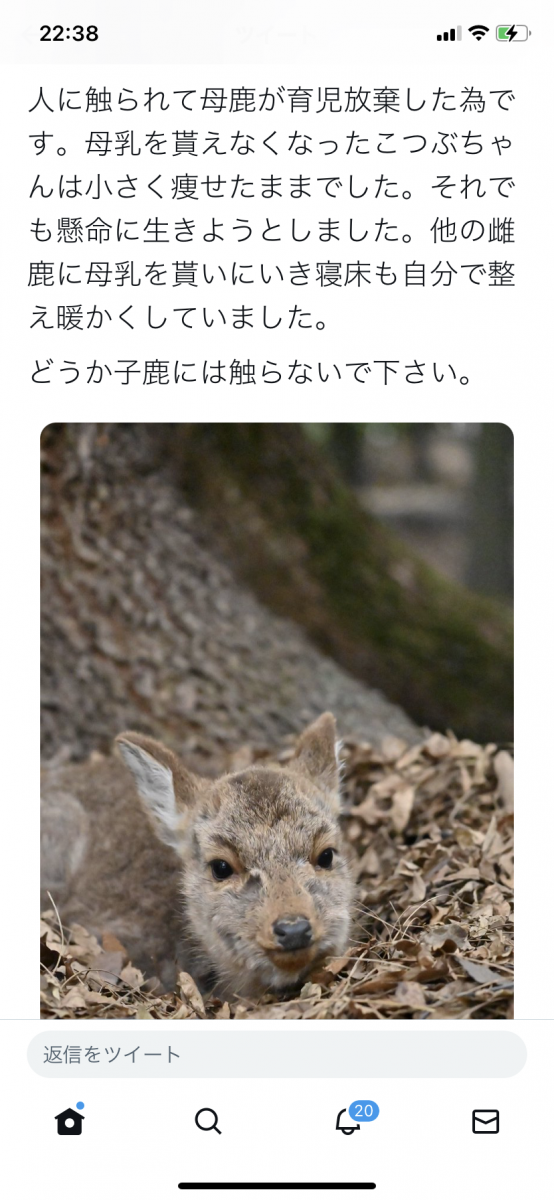Open the Messages envelope tab

point(485,1122)
